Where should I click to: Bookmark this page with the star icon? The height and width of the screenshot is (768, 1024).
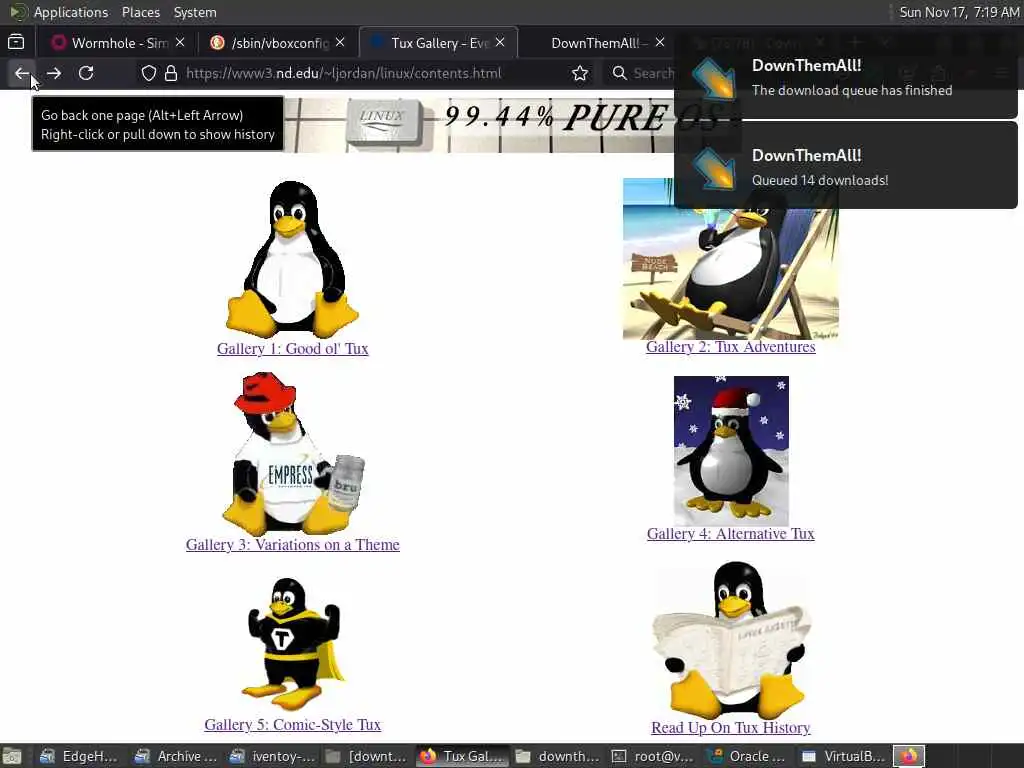579,73
